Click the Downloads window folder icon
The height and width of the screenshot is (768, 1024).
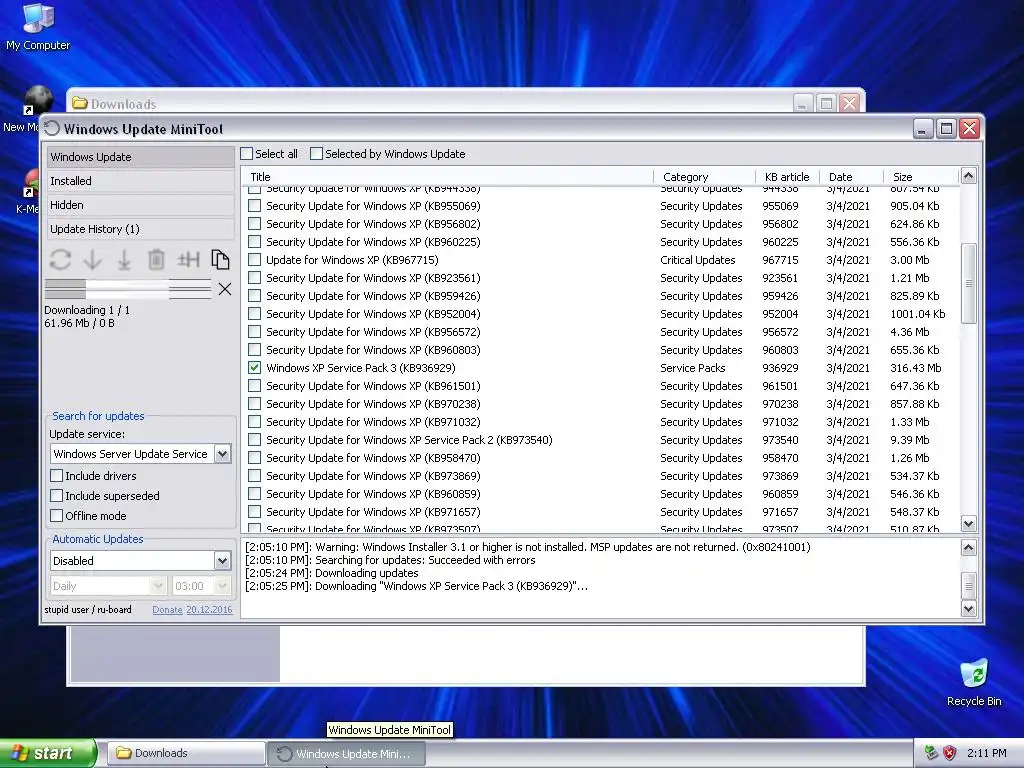click(80, 103)
